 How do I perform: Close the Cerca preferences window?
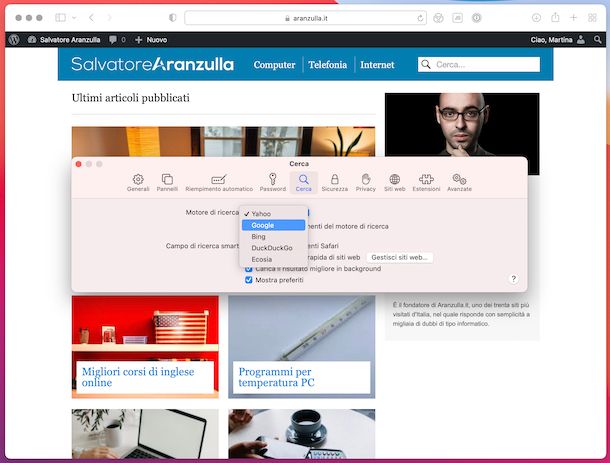tap(79, 164)
